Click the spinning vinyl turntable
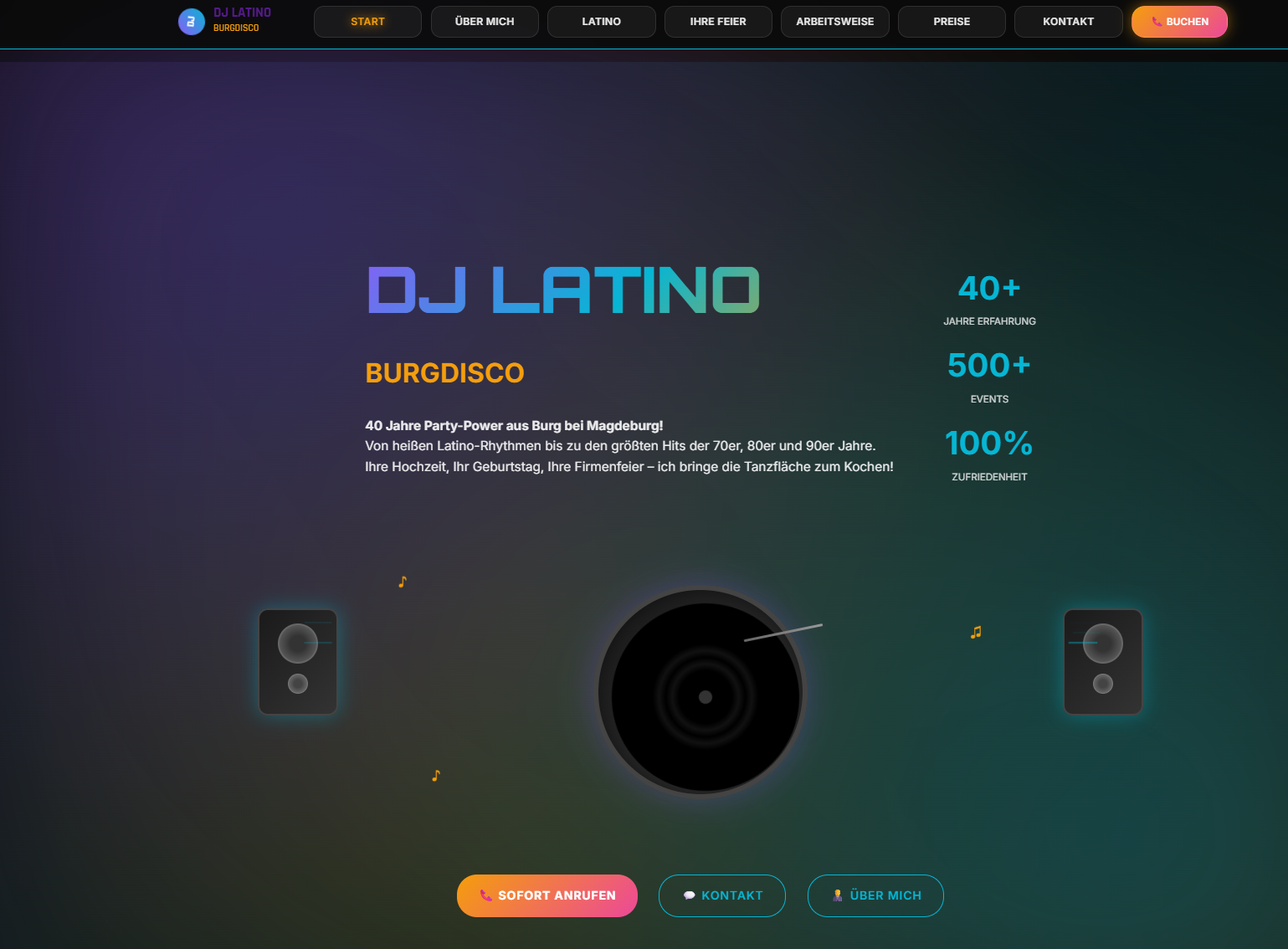This screenshot has width=1288, height=949. (701, 693)
